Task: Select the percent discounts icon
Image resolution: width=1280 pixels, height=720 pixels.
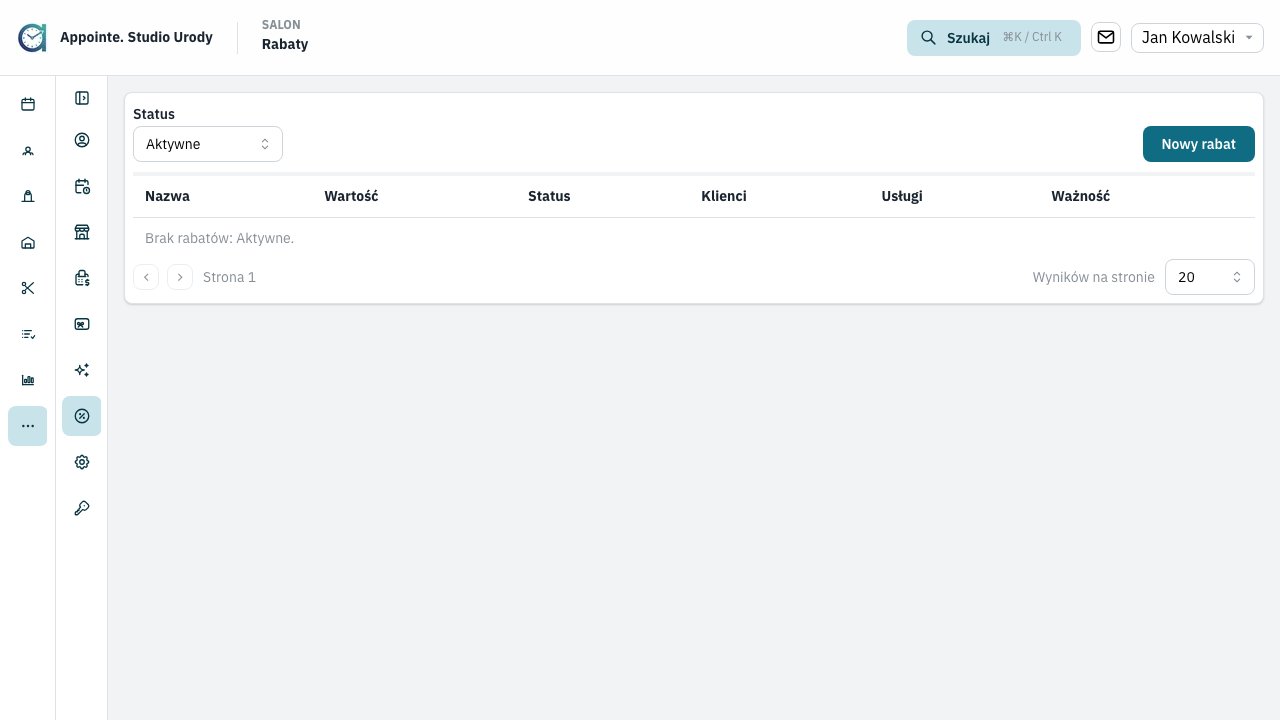Action: click(82, 416)
